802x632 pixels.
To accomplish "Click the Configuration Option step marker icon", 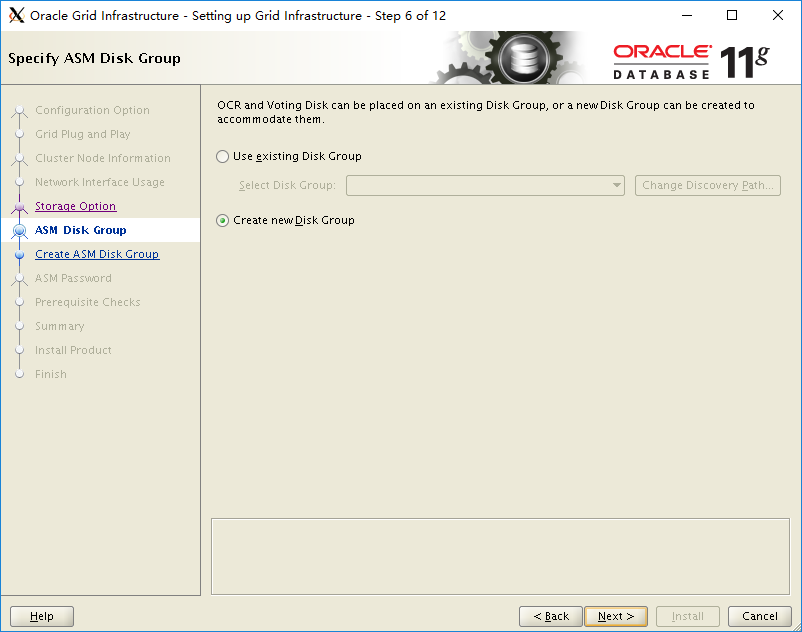I will (x=19, y=111).
